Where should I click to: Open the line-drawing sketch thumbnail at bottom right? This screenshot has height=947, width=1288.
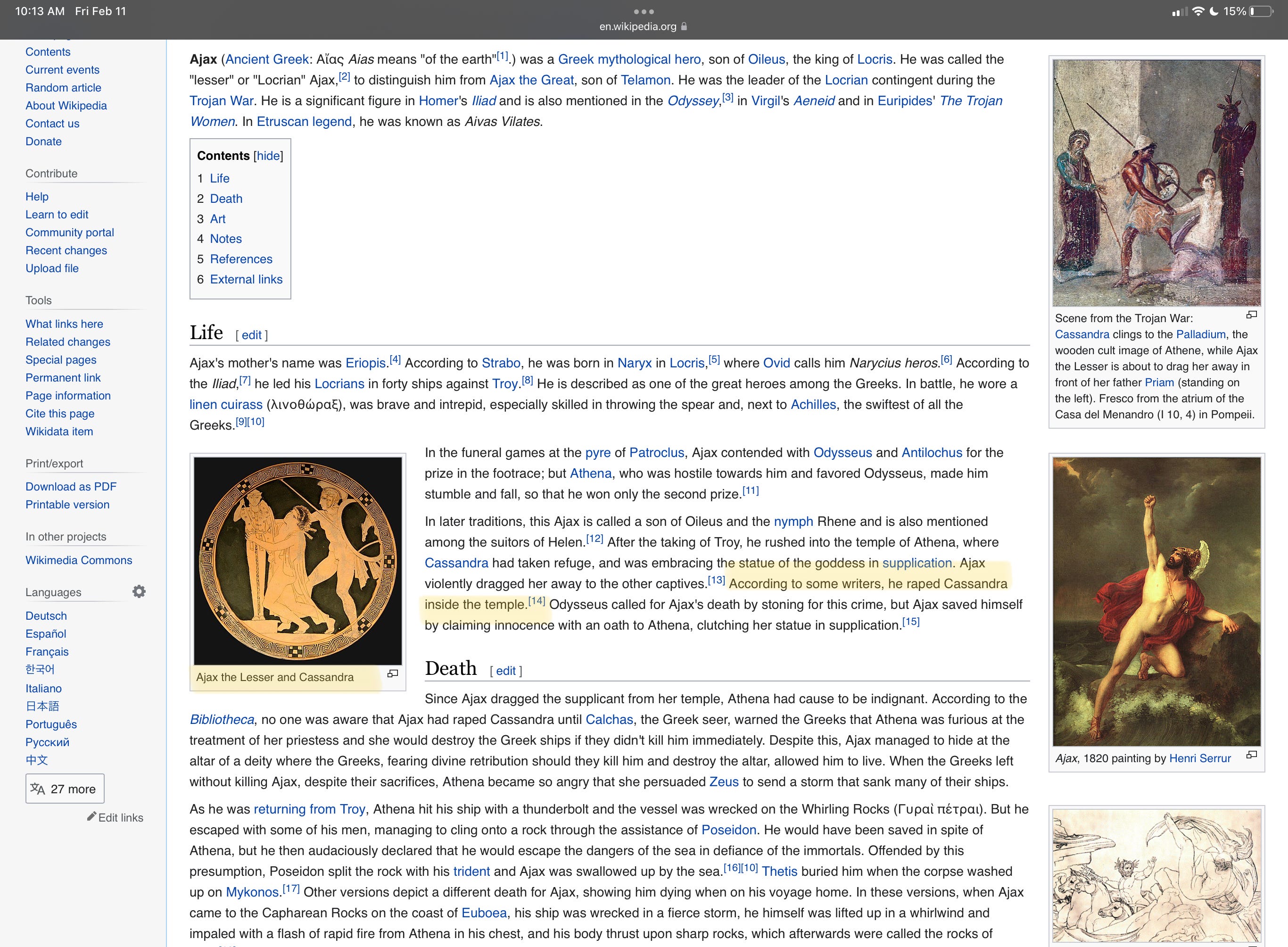[1156, 875]
